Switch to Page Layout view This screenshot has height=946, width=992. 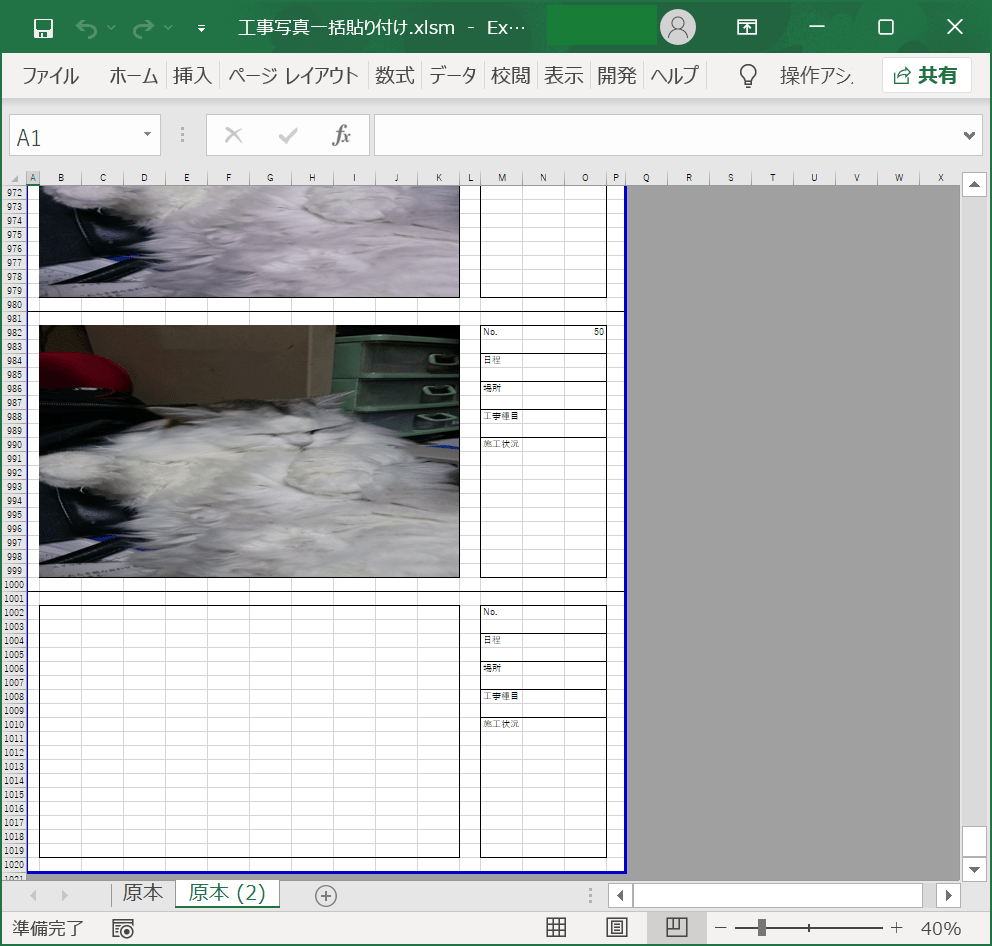tap(617, 928)
